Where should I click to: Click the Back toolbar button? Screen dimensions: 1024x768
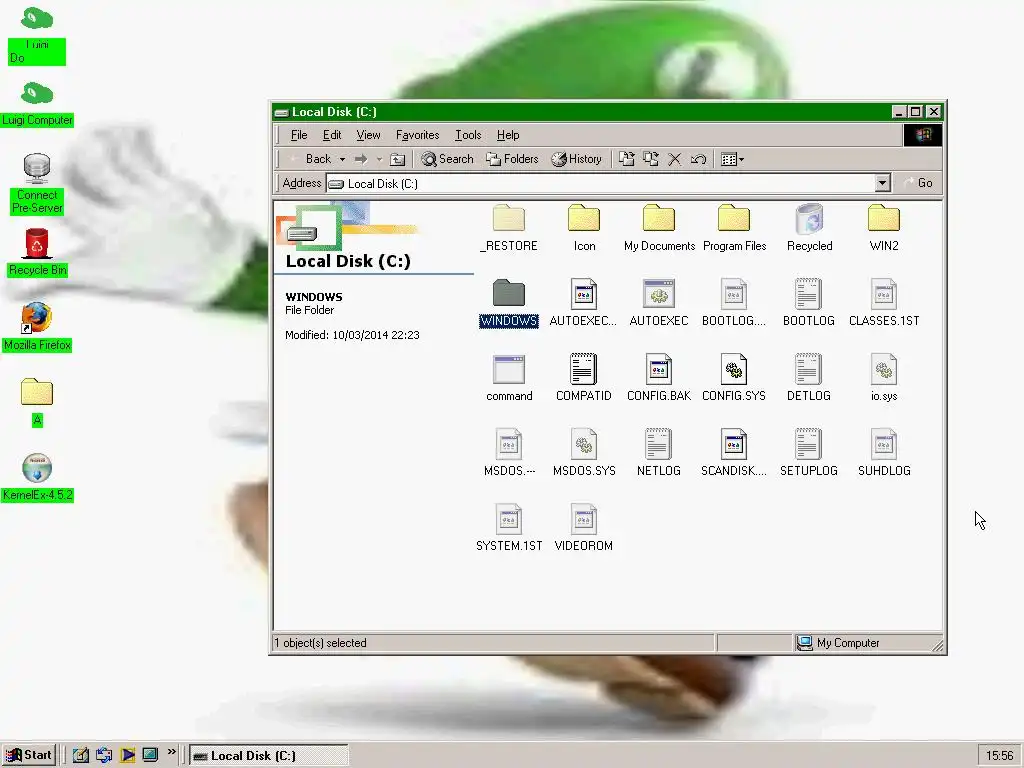point(310,159)
